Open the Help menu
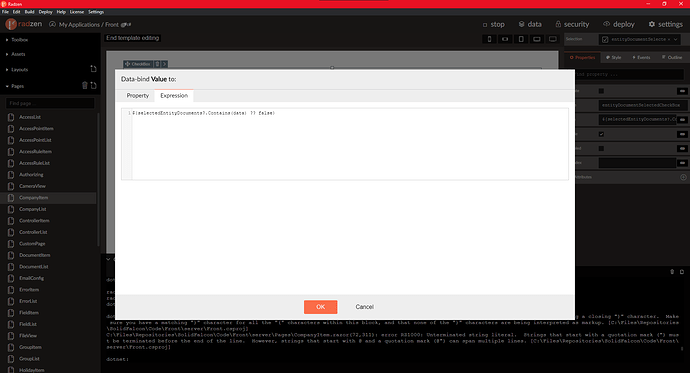Image resolution: width=690 pixels, height=373 pixels. pyautogui.click(x=61, y=12)
